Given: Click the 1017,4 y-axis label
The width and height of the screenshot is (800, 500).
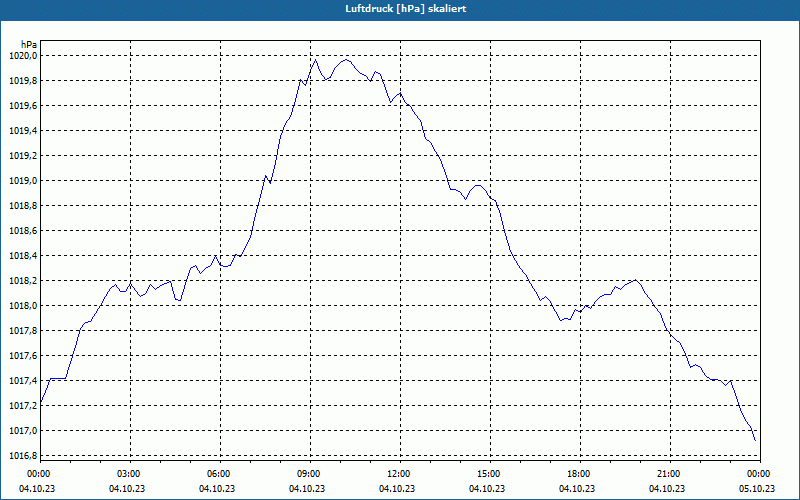Looking at the screenshot, I should (23, 381).
